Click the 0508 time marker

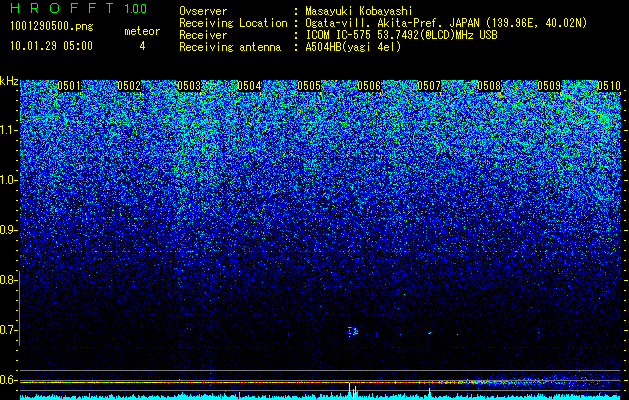tap(489, 86)
